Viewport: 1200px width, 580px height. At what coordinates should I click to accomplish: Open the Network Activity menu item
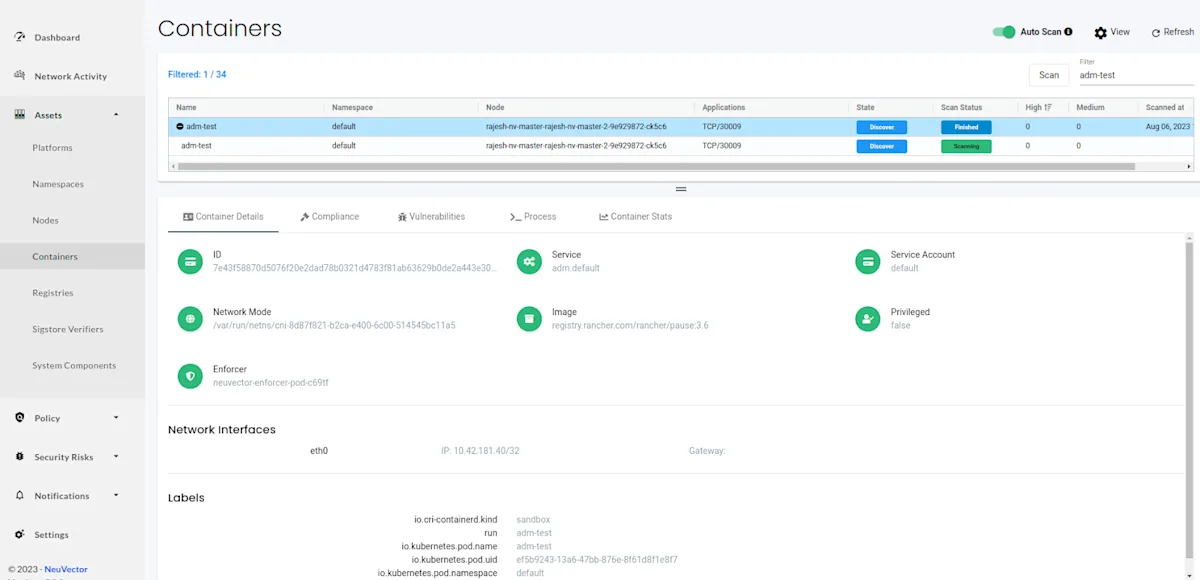[x=70, y=76]
